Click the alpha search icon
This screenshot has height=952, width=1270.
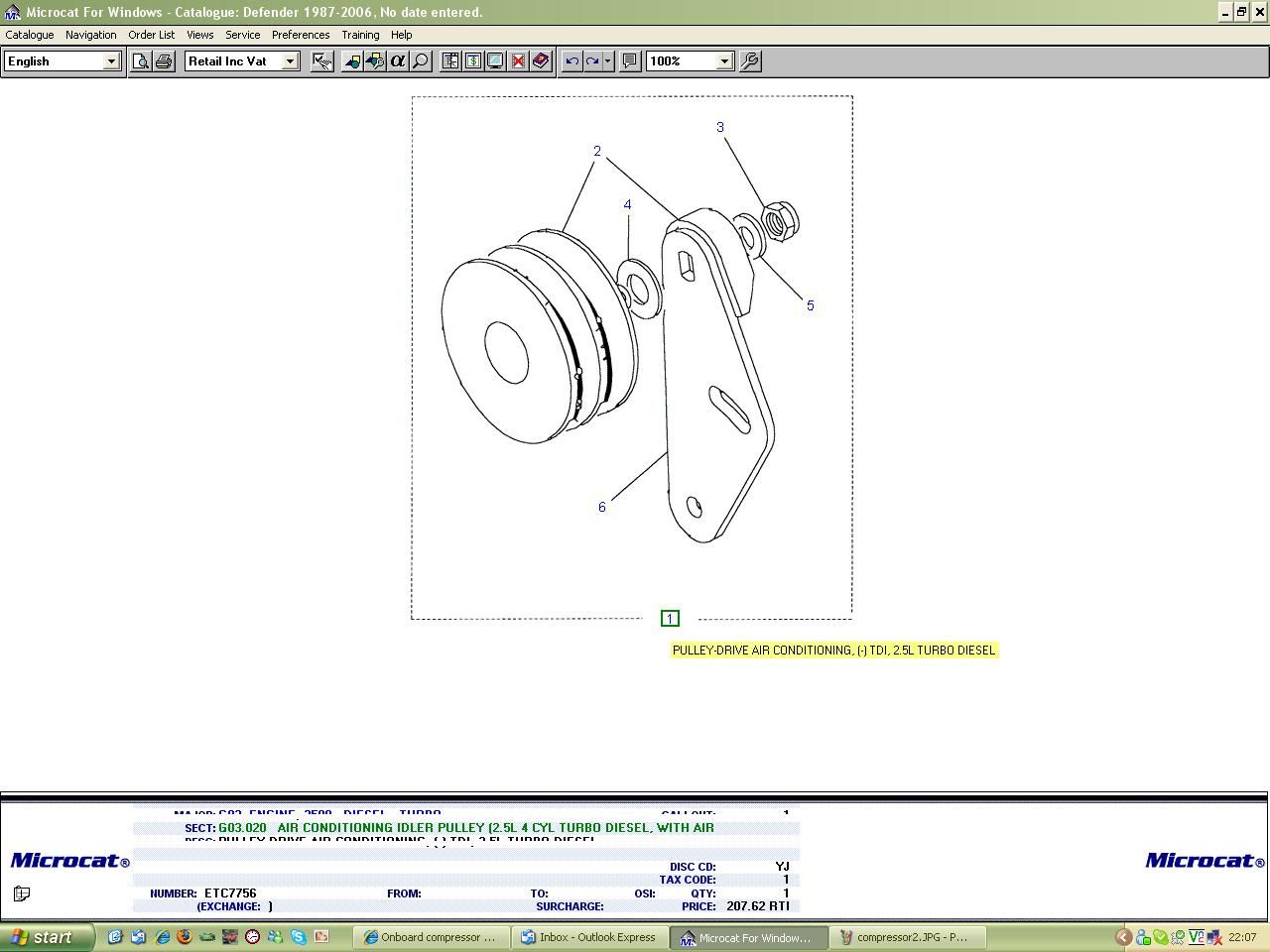pos(398,61)
